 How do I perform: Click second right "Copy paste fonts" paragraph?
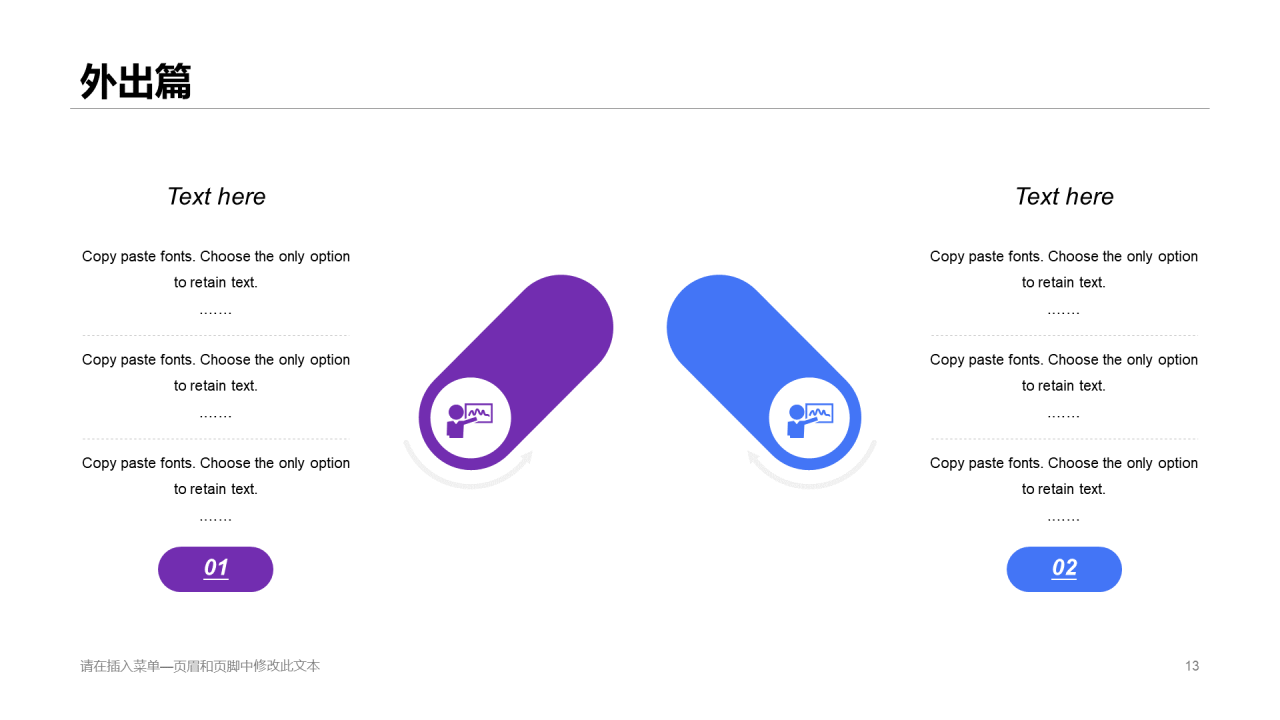point(1064,386)
